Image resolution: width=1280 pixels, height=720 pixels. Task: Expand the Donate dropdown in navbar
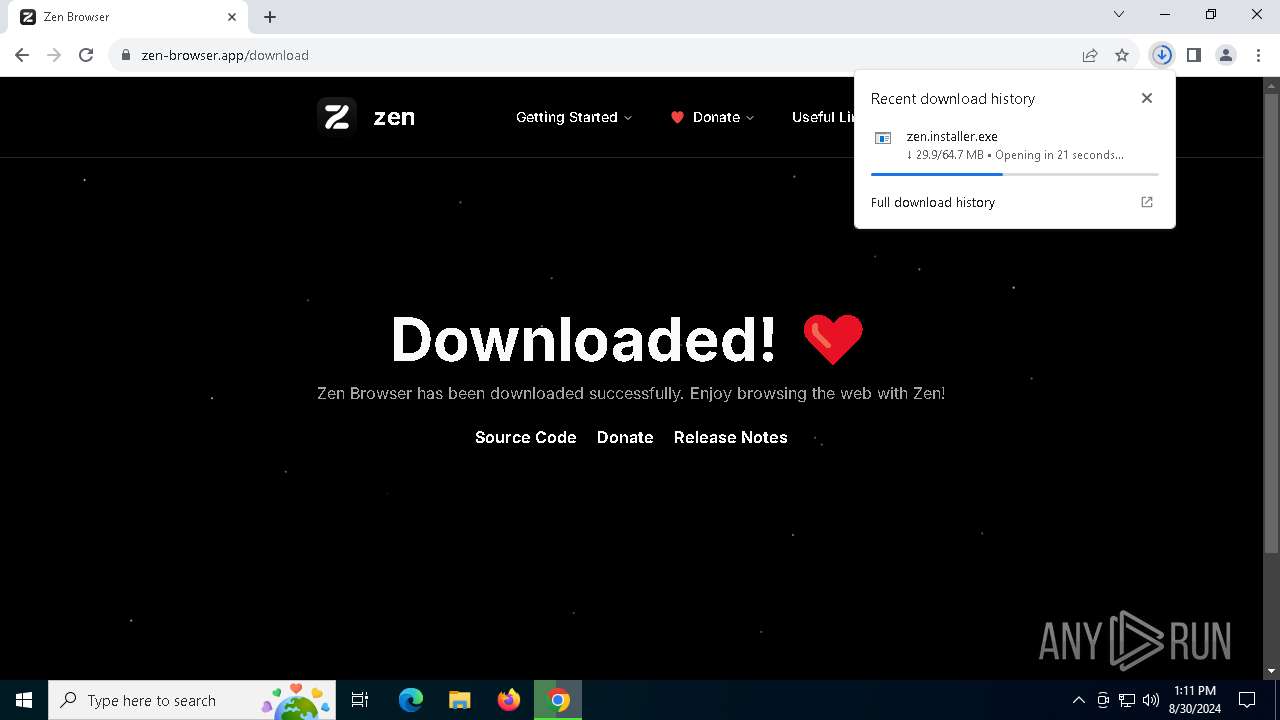713,117
